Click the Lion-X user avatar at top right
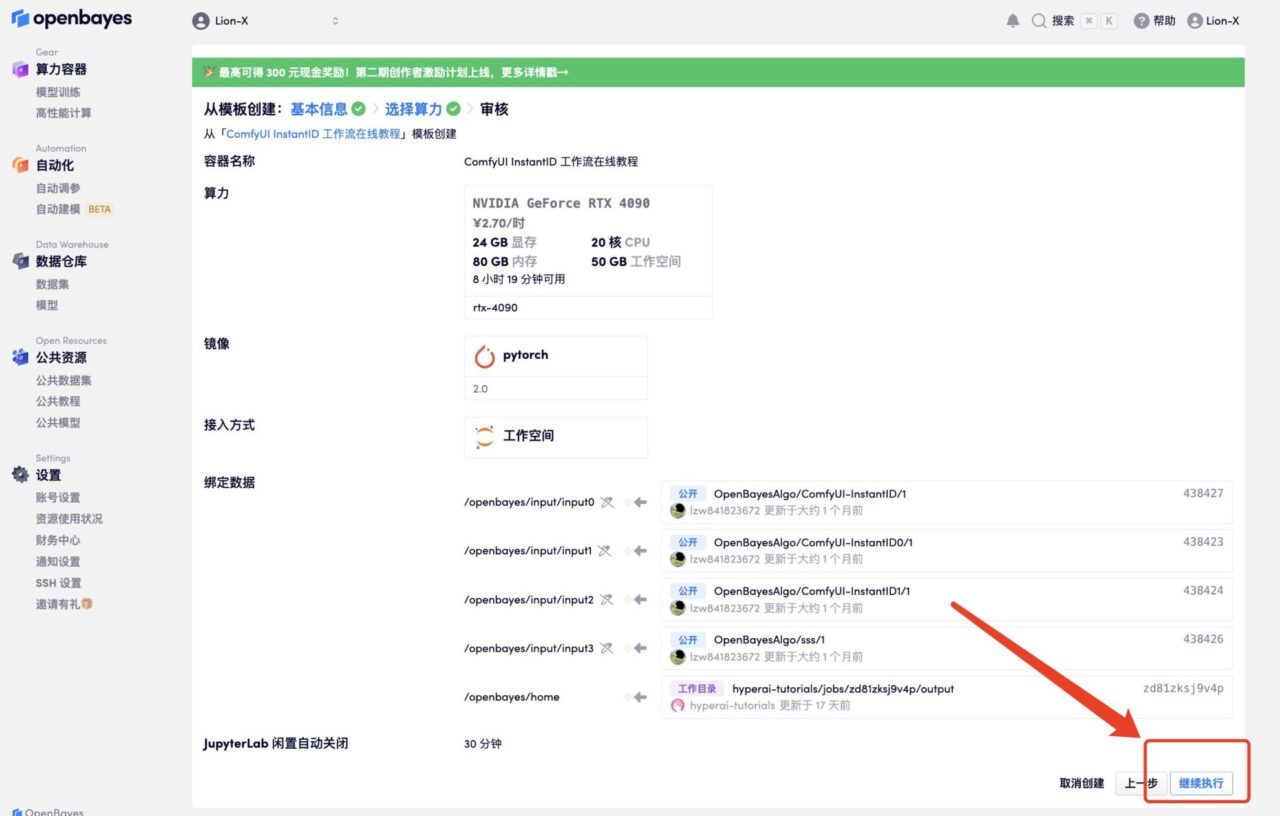Viewport: 1280px width, 816px height. [1194, 21]
